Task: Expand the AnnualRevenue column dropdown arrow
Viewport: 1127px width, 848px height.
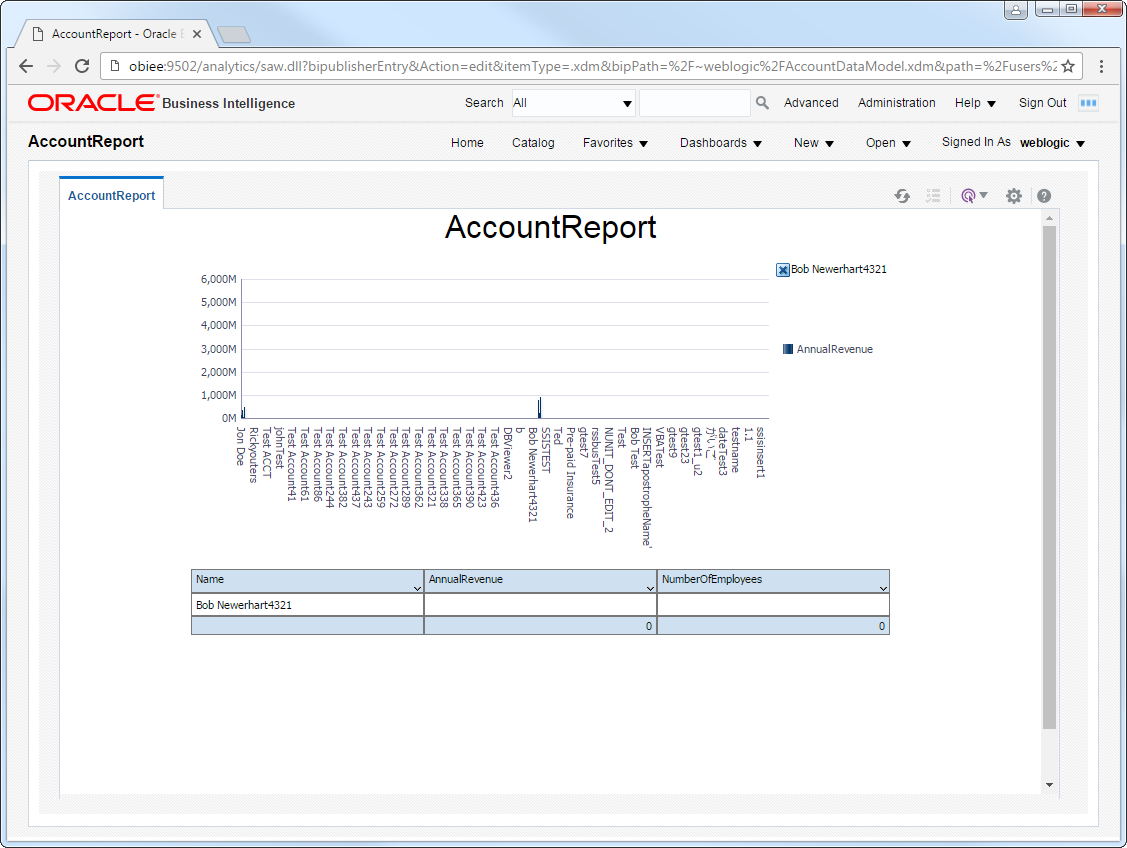Action: click(x=650, y=588)
